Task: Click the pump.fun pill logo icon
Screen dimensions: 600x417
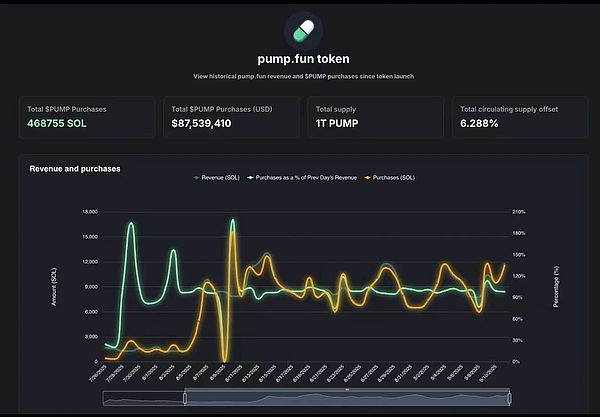Action: click(x=303, y=31)
